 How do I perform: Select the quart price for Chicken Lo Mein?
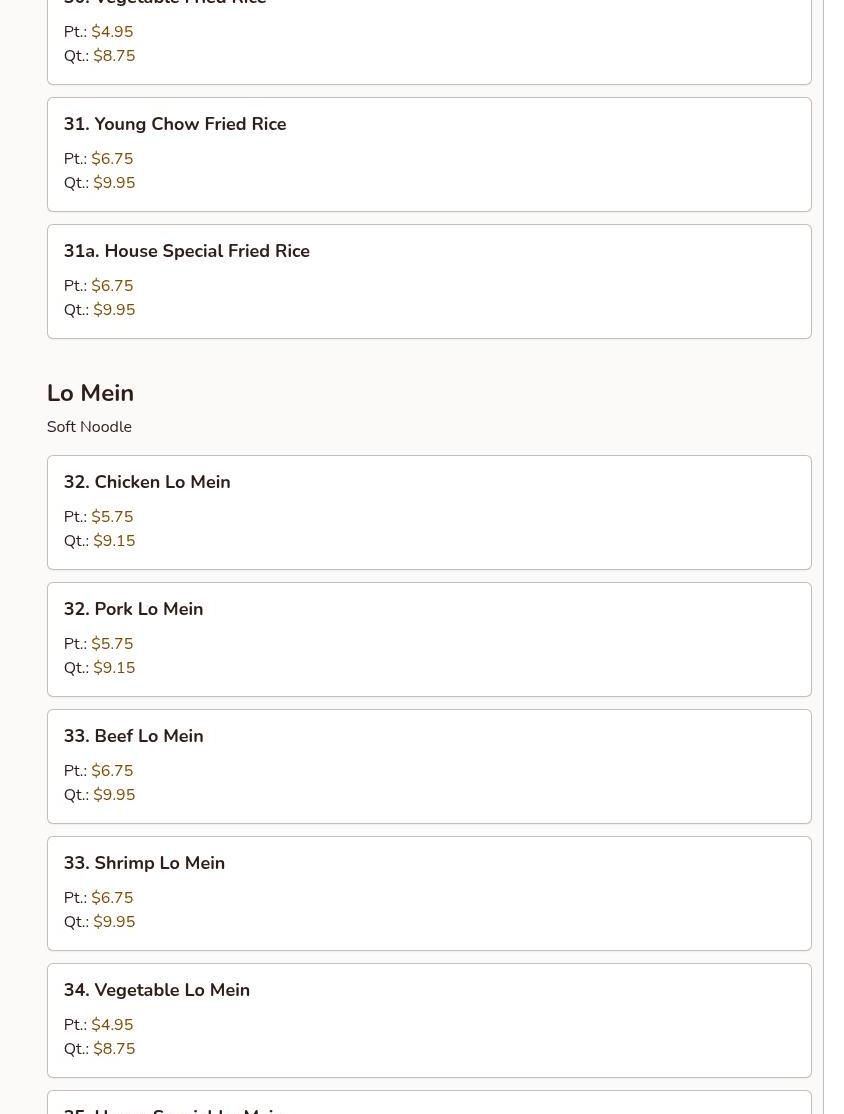(114, 541)
